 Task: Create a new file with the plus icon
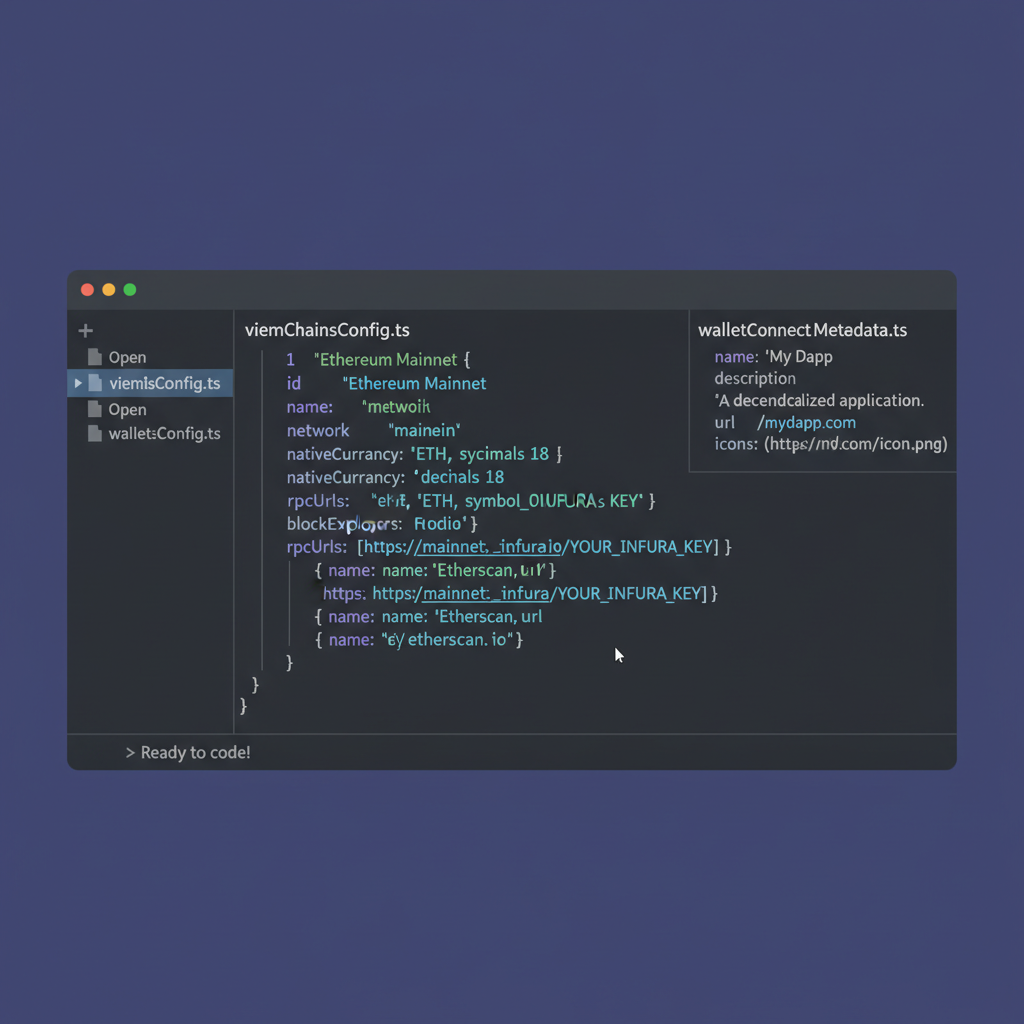[x=85, y=330]
